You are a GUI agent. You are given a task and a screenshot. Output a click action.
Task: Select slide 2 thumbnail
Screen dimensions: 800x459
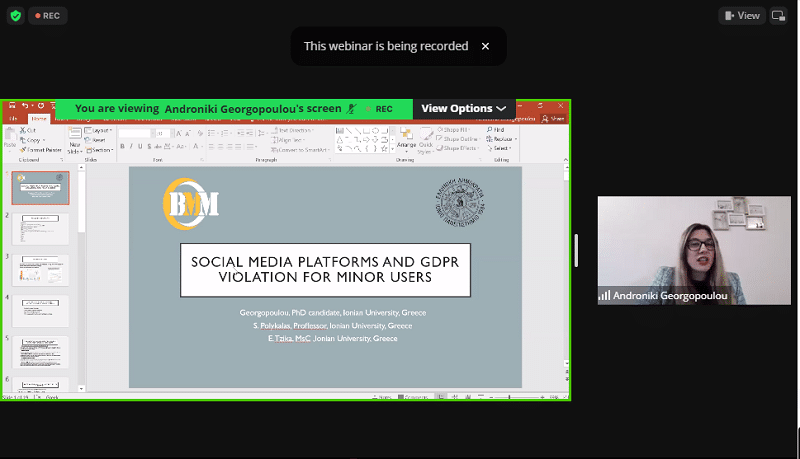(x=40, y=228)
